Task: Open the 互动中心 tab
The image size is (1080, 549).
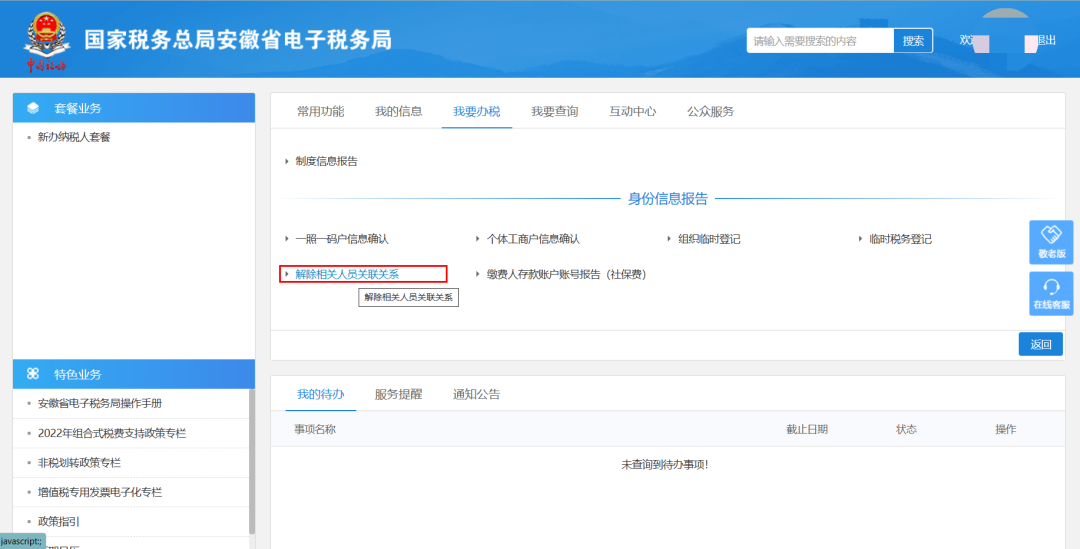Action: pyautogui.click(x=632, y=111)
